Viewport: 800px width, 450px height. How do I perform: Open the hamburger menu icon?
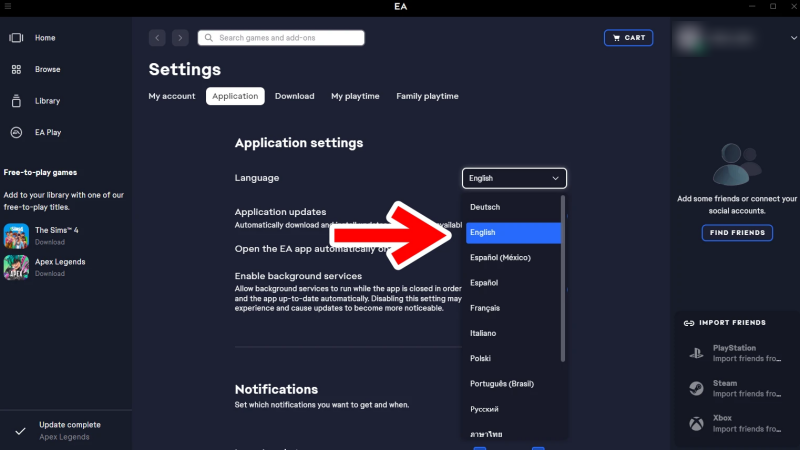[x=8, y=7]
